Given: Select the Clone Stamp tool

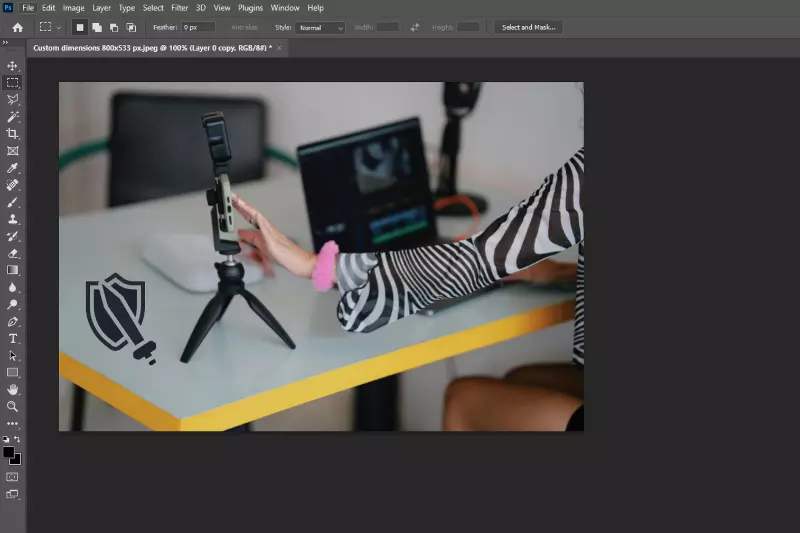Looking at the screenshot, I should [x=12, y=219].
